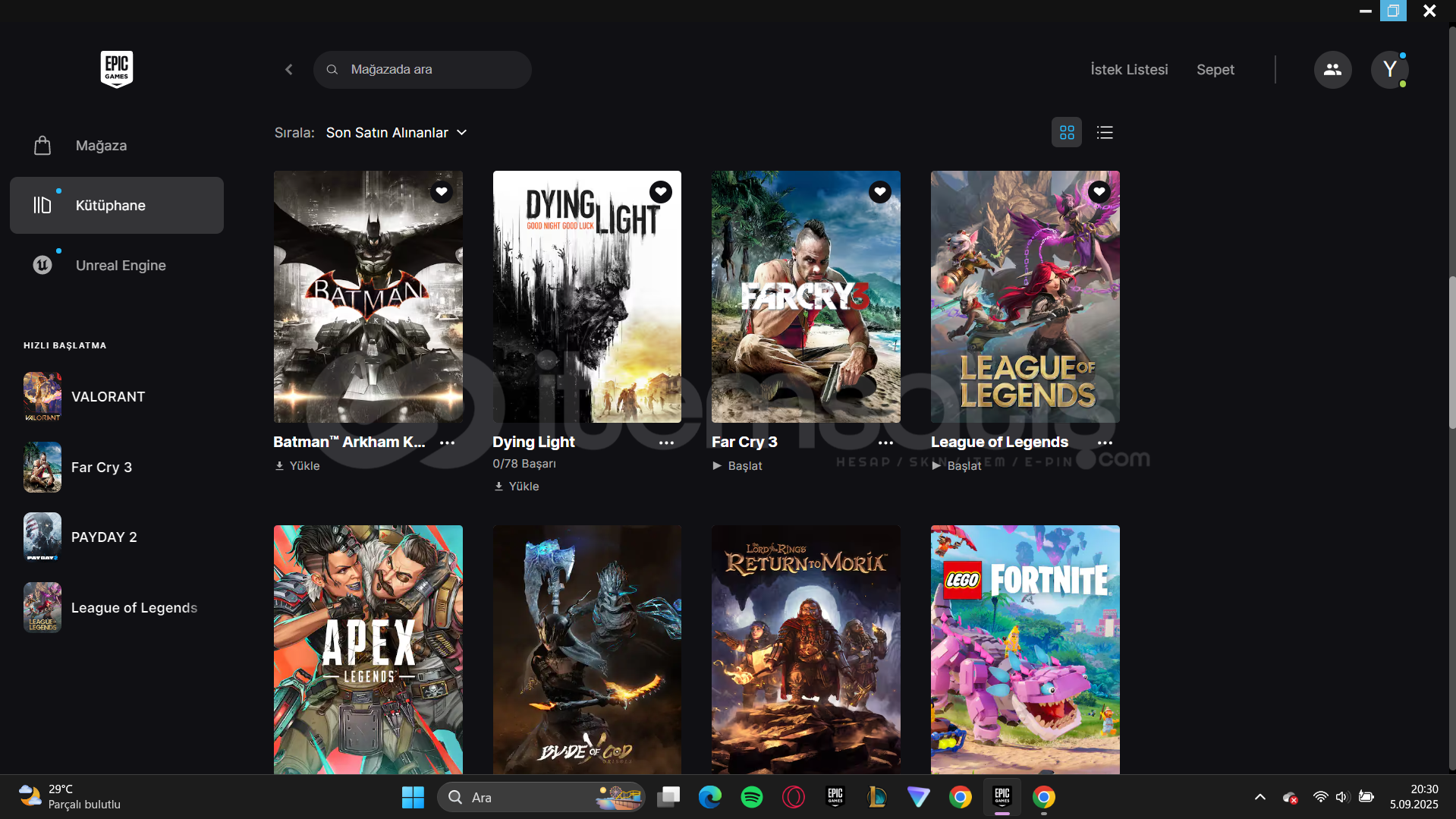The image size is (1456, 819).
Task: Open LEGO Fortnite cover art
Action: click(x=1025, y=650)
